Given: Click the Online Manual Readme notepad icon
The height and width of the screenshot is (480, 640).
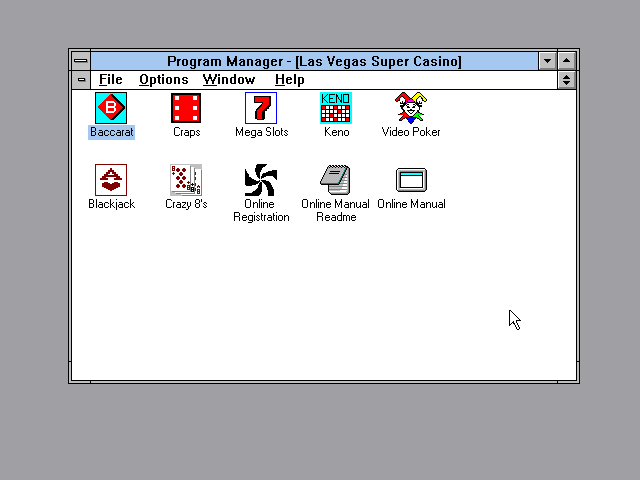Looking at the screenshot, I should click(x=336, y=180).
